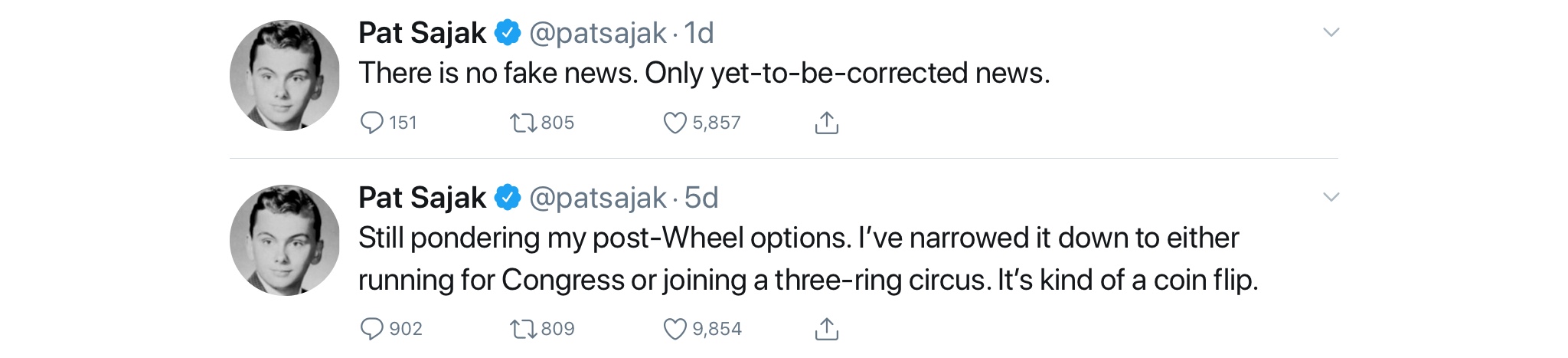The height and width of the screenshot is (358, 1568).
Task: Open the dropdown chevron on the 1d tweet
Action: coord(1331,32)
